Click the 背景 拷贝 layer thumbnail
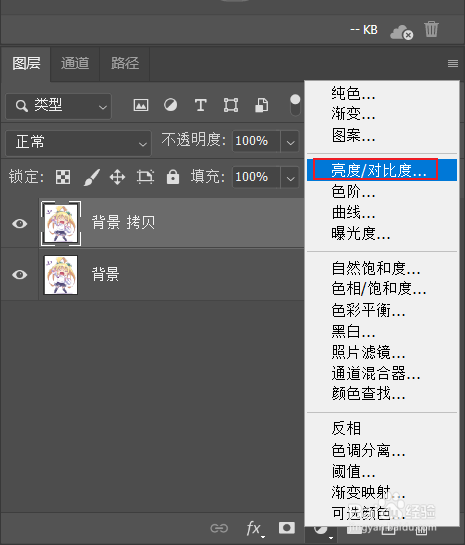The image size is (465, 545). (61, 223)
